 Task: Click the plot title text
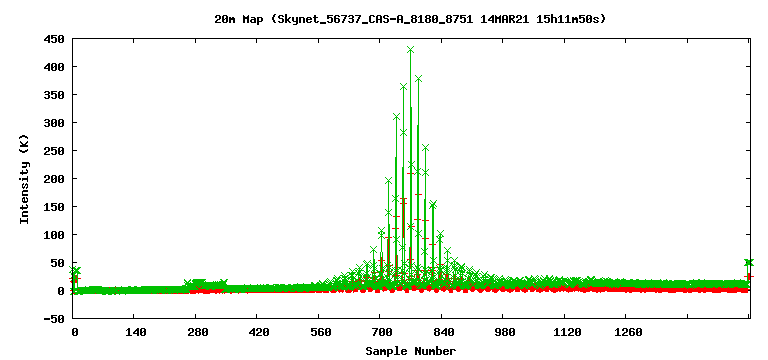pyautogui.click(x=409, y=19)
